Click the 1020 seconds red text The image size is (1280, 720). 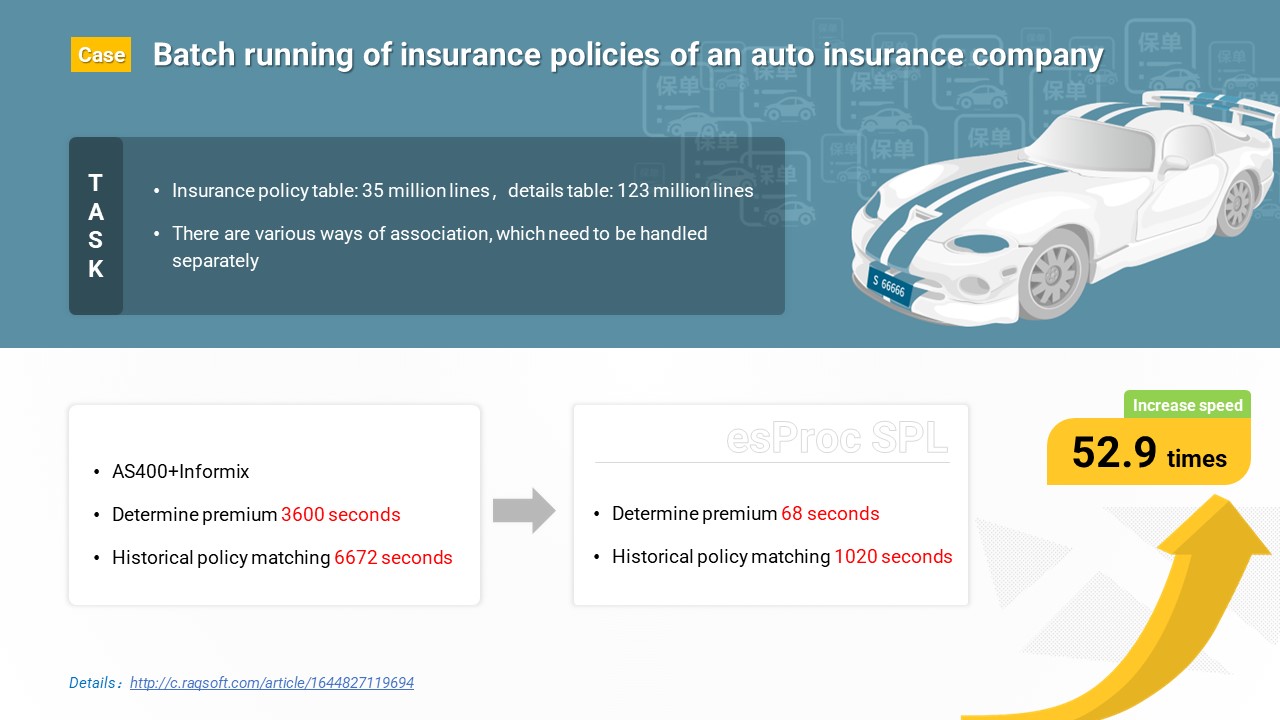893,557
